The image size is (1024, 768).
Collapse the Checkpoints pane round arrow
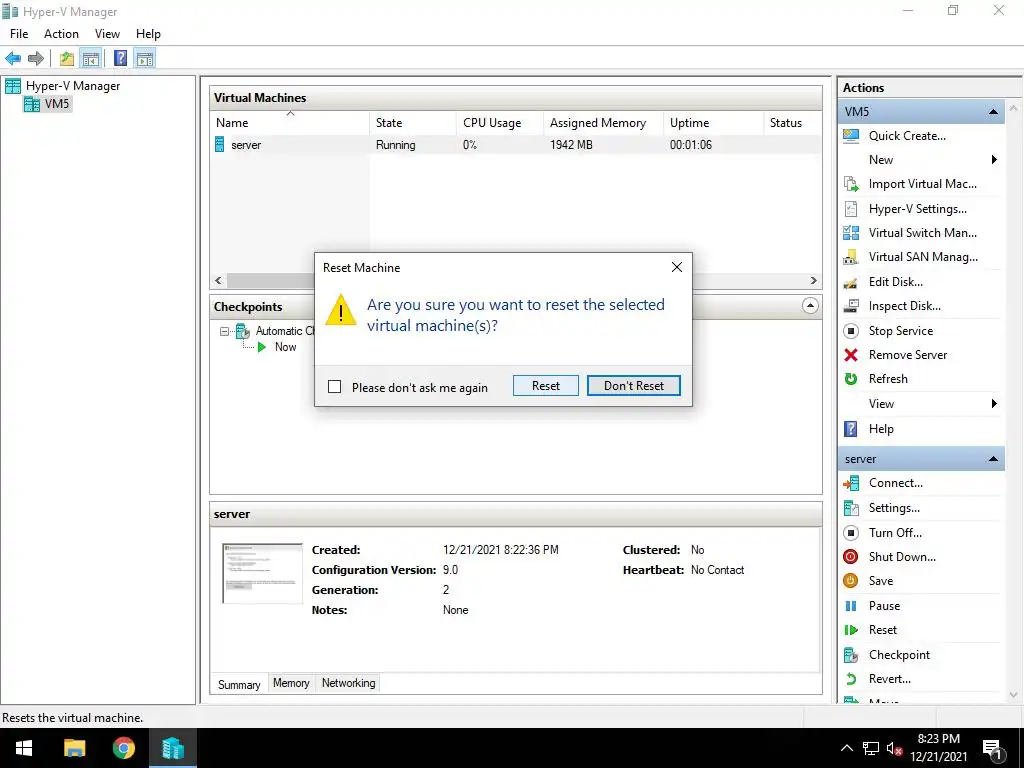click(810, 306)
